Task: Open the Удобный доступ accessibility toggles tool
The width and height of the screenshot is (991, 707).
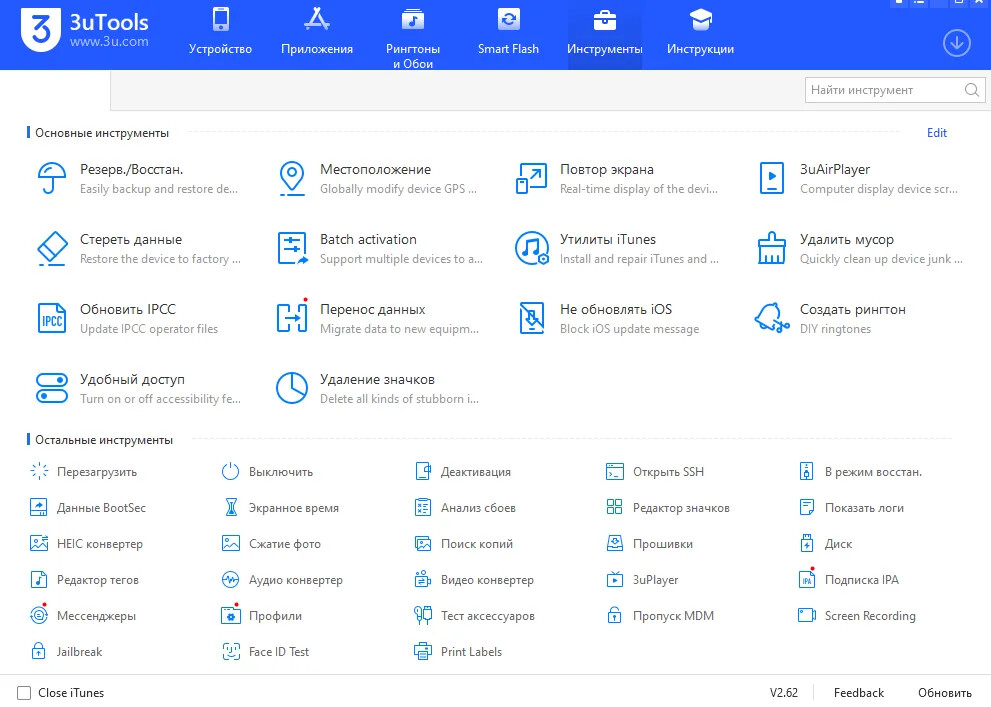Action: pyautogui.click(x=51, y=388)
